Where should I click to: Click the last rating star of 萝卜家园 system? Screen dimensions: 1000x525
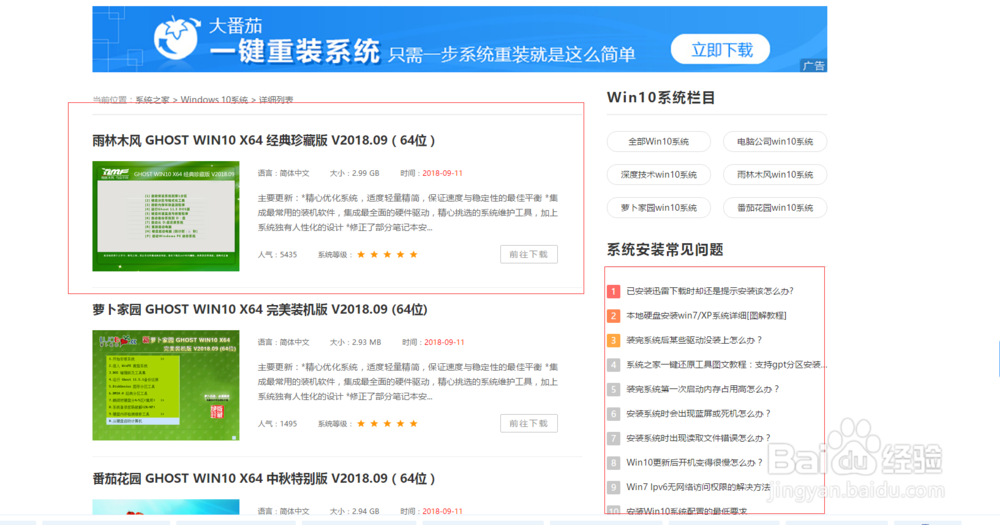coord(413,424)
